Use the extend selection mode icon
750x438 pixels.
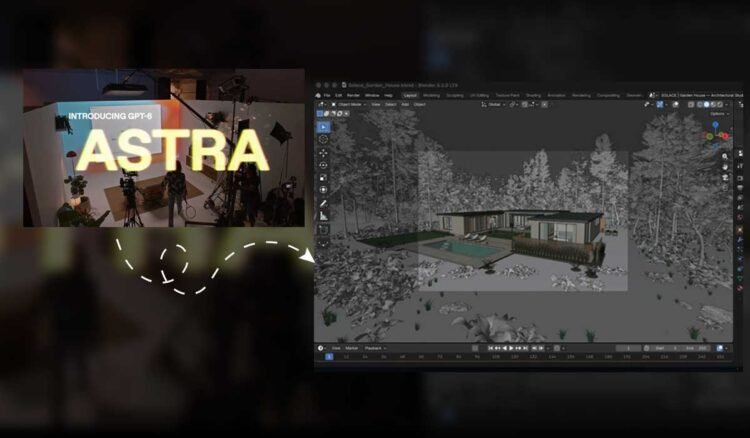tap(326, 113)
